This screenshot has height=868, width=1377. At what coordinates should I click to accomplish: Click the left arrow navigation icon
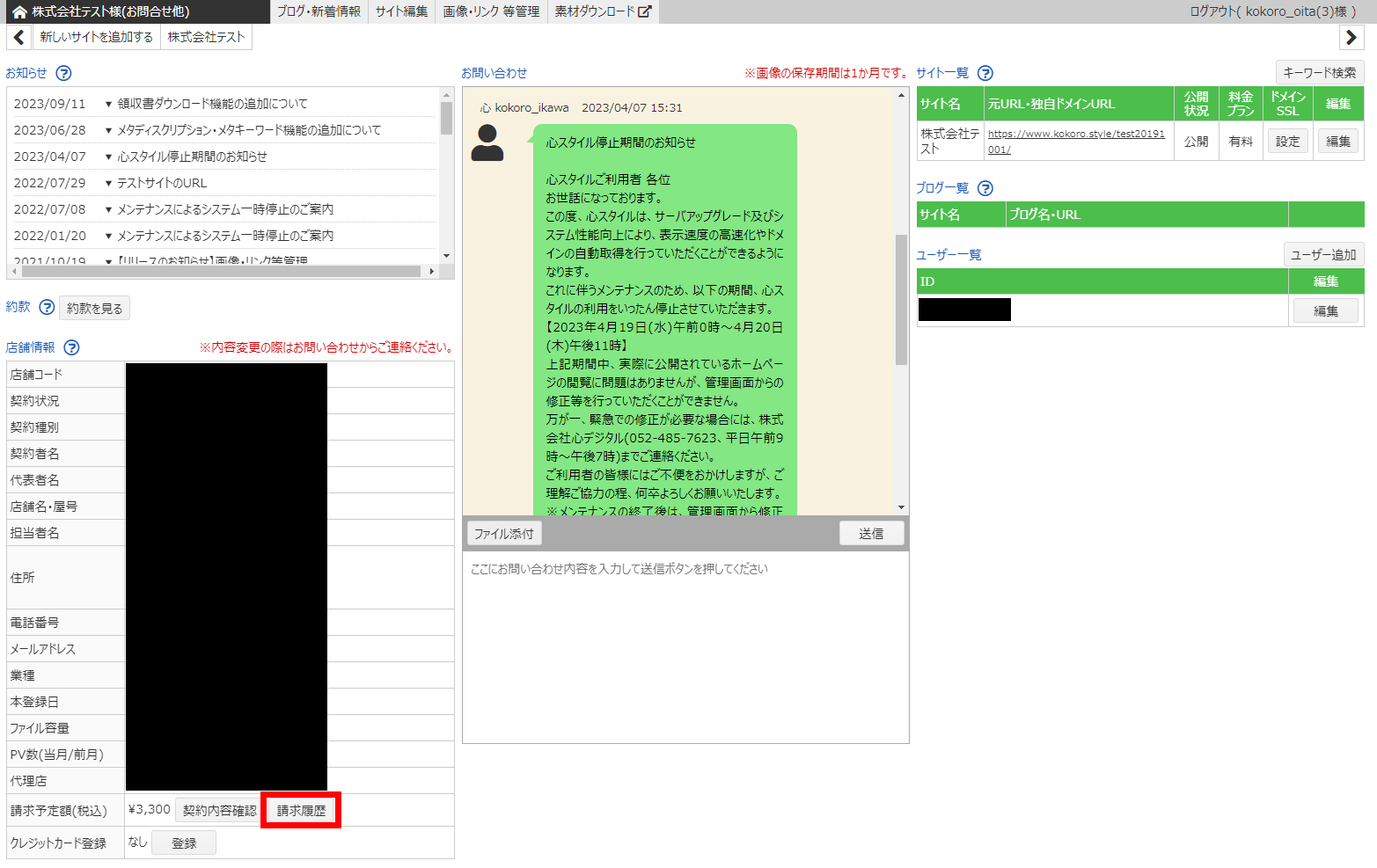(19, 38)
